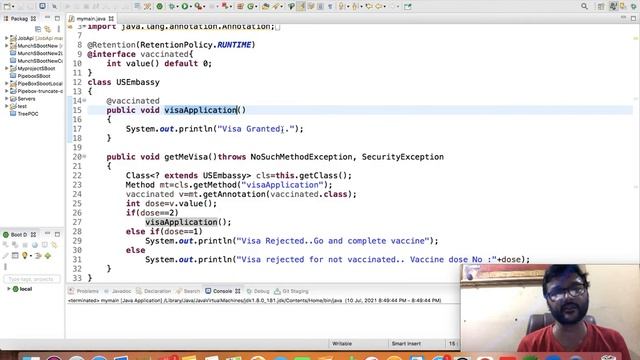The image size is (640, 360).
Task: Open the Run button dropdown arrow
Action: click(x=191, y=7)
